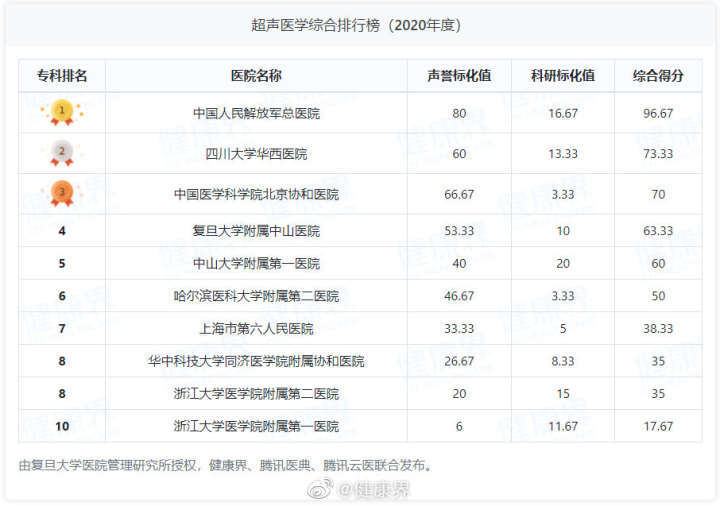The width and height of the screenshot is (720, 506).
Task: Click reputation value 46.67
Action: (459, 296)
